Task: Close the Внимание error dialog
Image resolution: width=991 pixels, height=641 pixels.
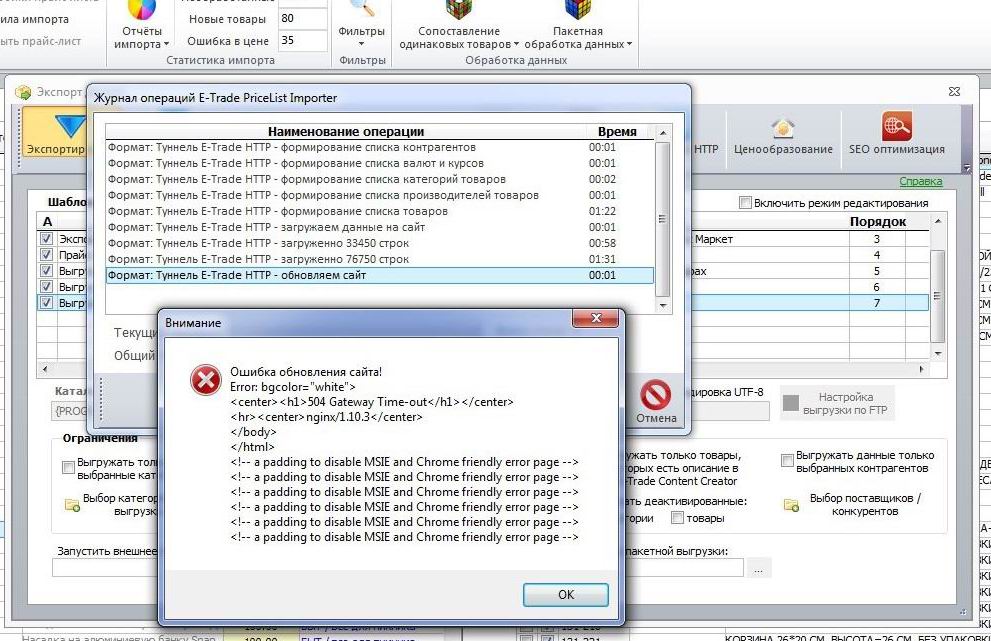Action: (x=595, y=318)
